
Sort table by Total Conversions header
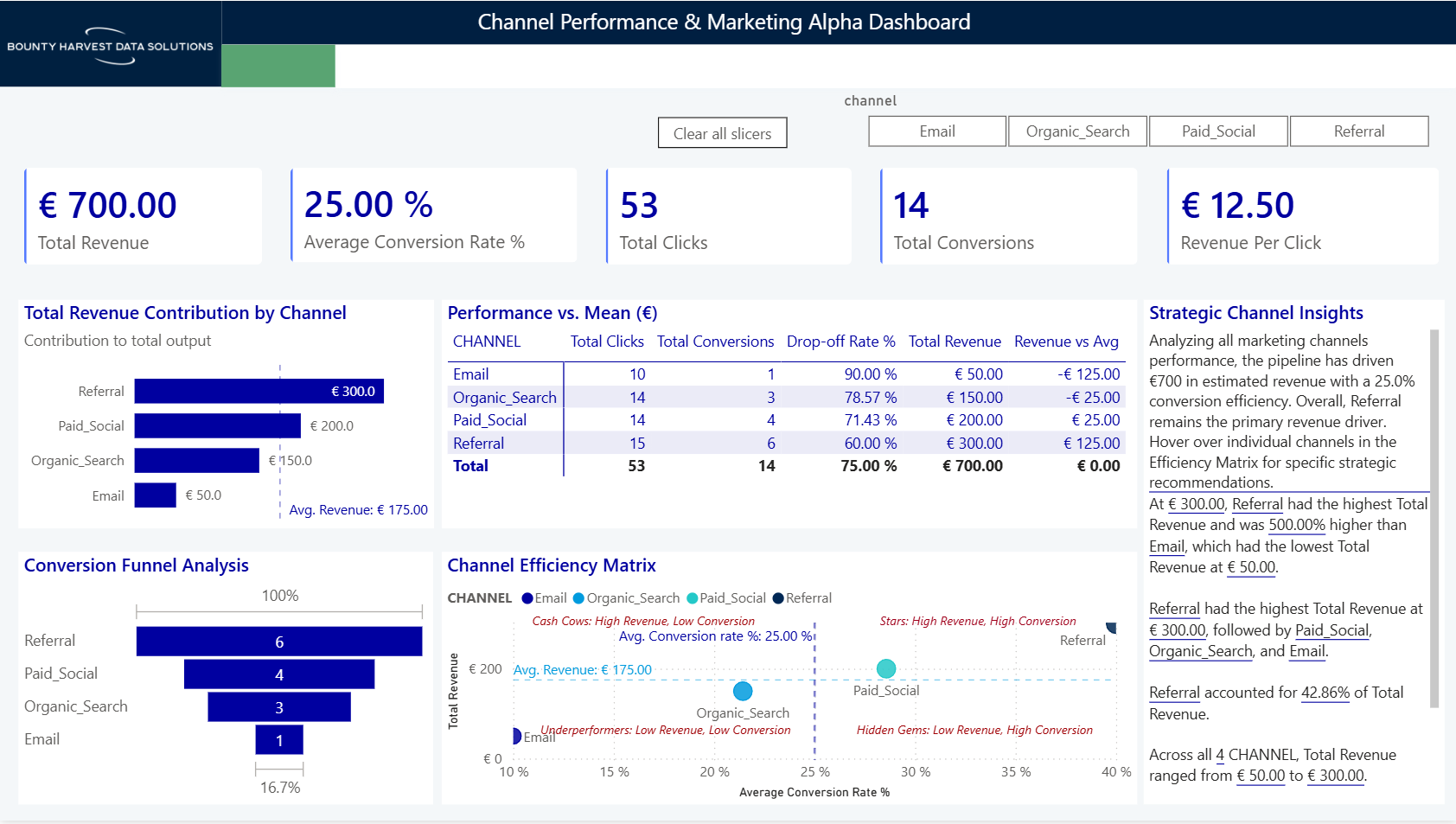715,342
